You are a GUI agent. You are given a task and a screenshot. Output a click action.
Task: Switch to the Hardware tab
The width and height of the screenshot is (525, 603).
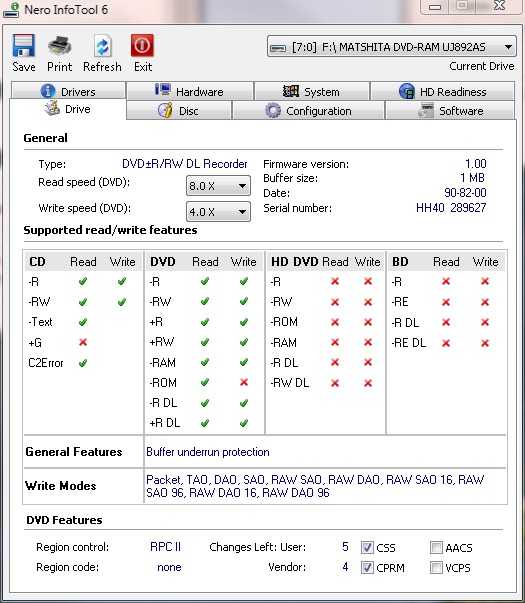pyautogui.click(x=190, y=91)
